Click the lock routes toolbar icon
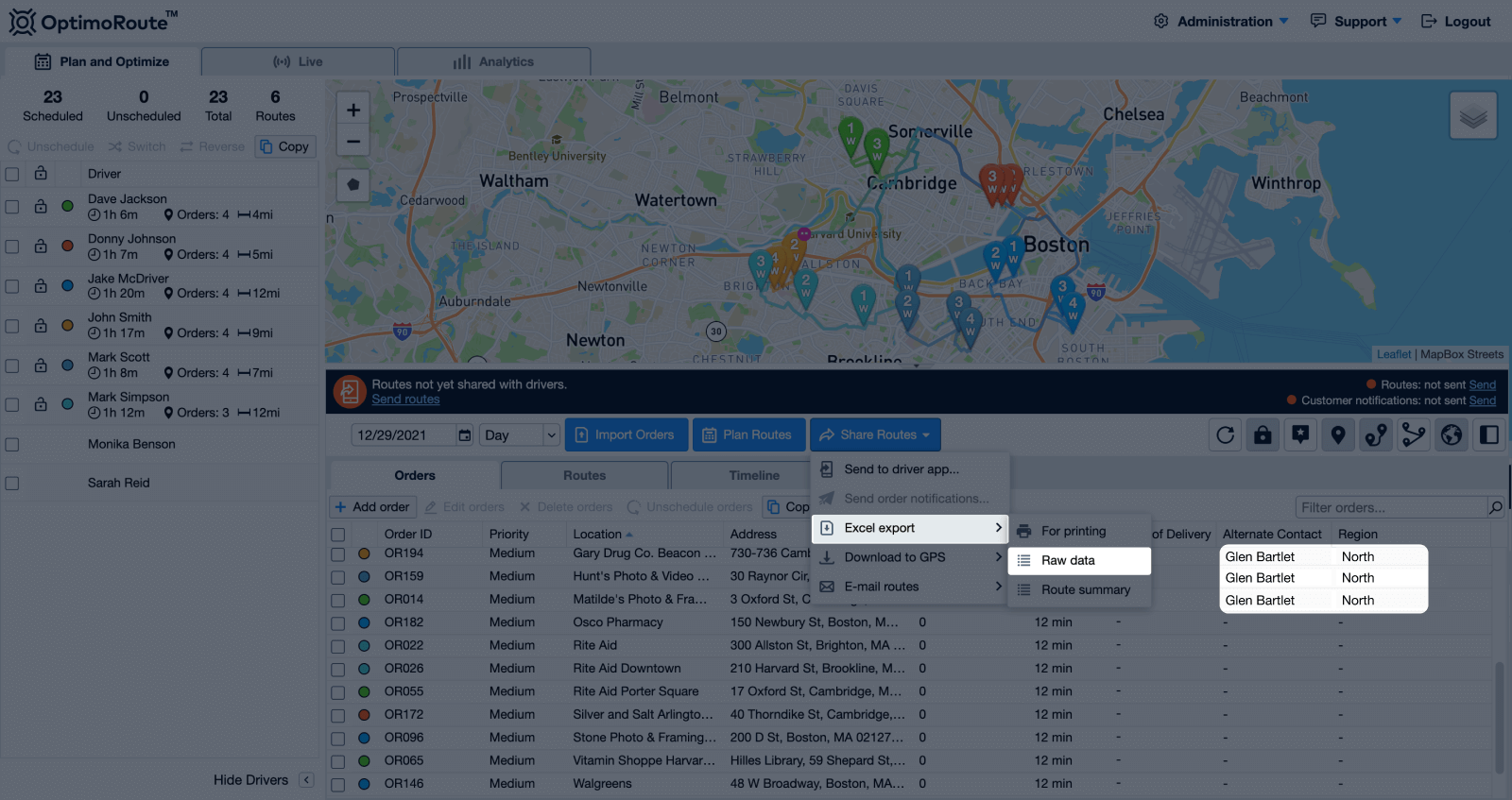1512x800 pixels. pos(1263,434)
